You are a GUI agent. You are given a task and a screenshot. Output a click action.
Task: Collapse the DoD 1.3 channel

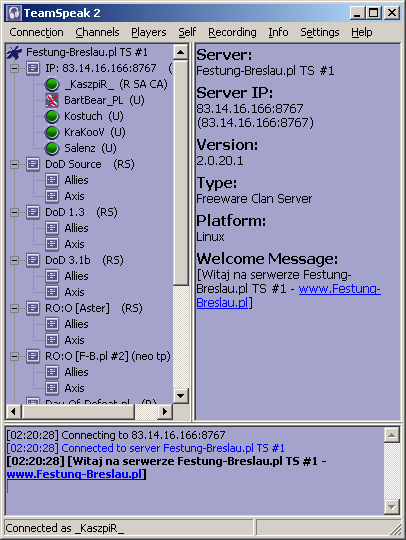[14, 212]
